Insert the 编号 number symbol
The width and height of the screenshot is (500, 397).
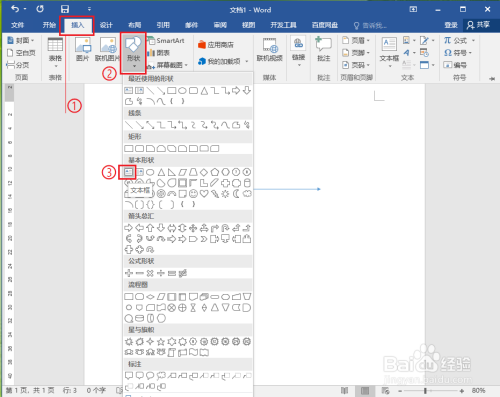(x=455, y=65)
